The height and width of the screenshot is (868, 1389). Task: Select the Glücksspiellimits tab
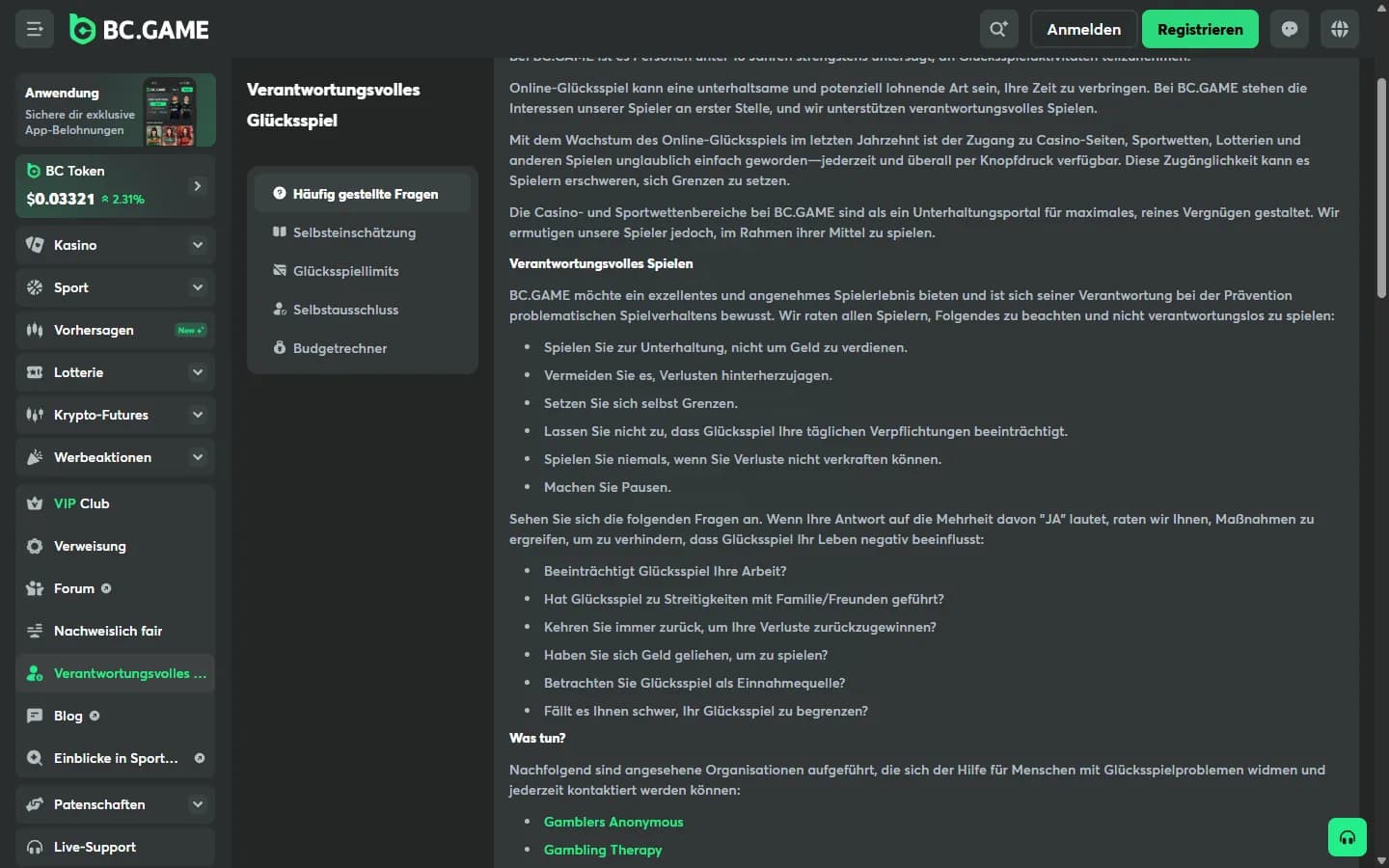[x=363, y=271]
